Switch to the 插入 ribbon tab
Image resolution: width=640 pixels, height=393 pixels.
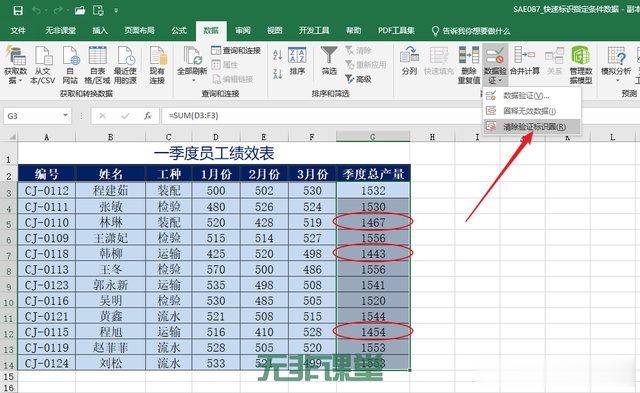(x=100, y=31)
